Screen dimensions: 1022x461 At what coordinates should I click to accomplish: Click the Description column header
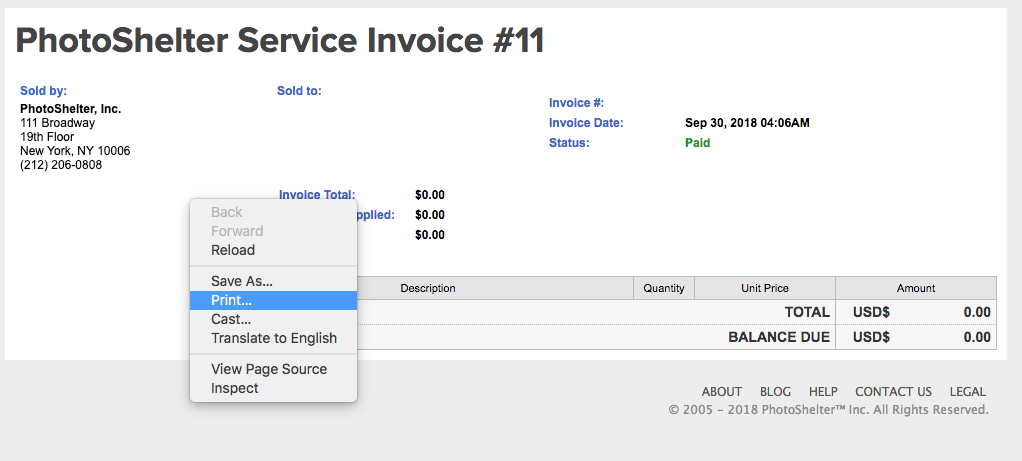pyautogui.click(x=428, y=288)
